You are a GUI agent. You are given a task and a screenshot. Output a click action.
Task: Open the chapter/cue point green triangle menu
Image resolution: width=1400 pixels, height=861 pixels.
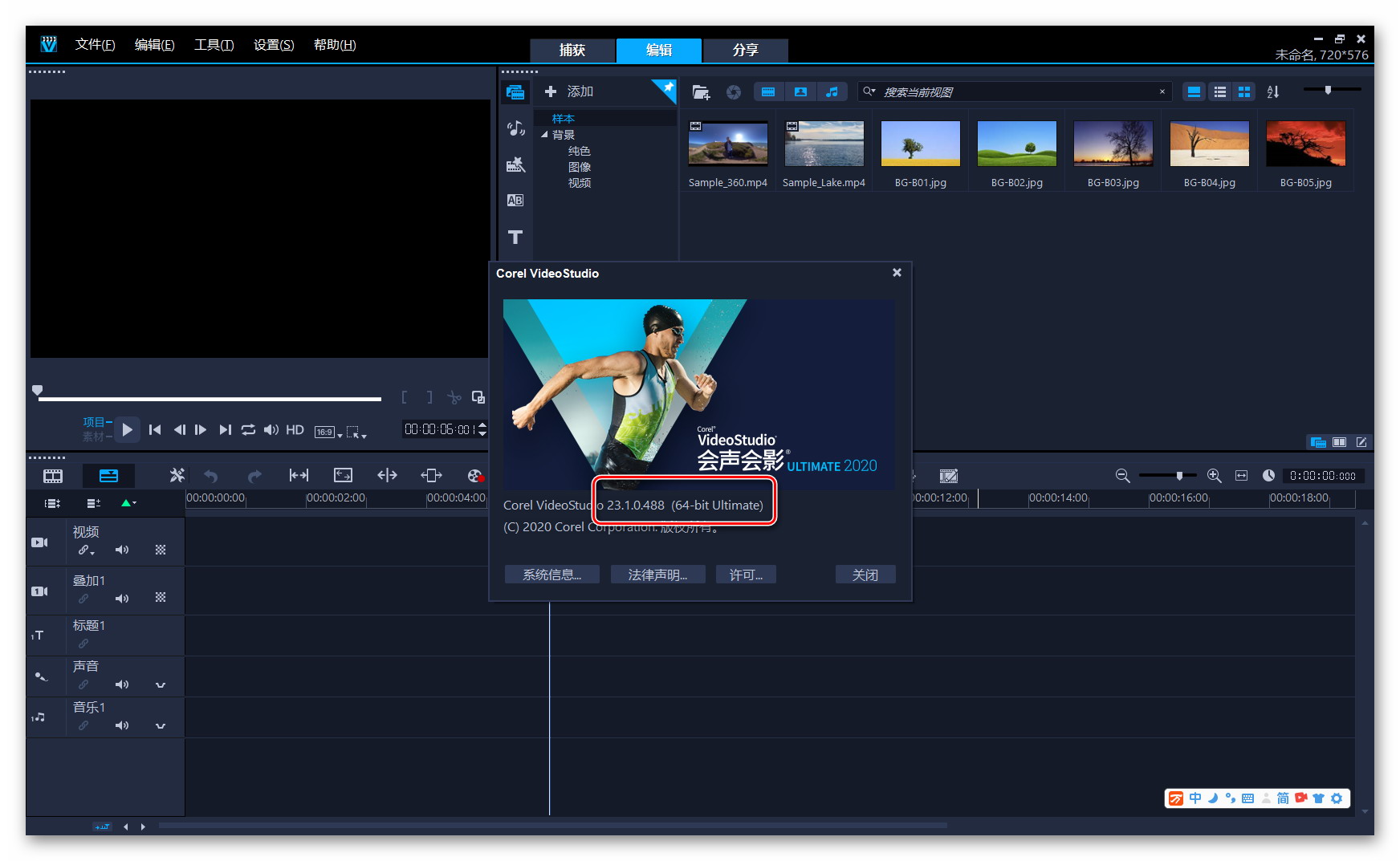point(128,503)
